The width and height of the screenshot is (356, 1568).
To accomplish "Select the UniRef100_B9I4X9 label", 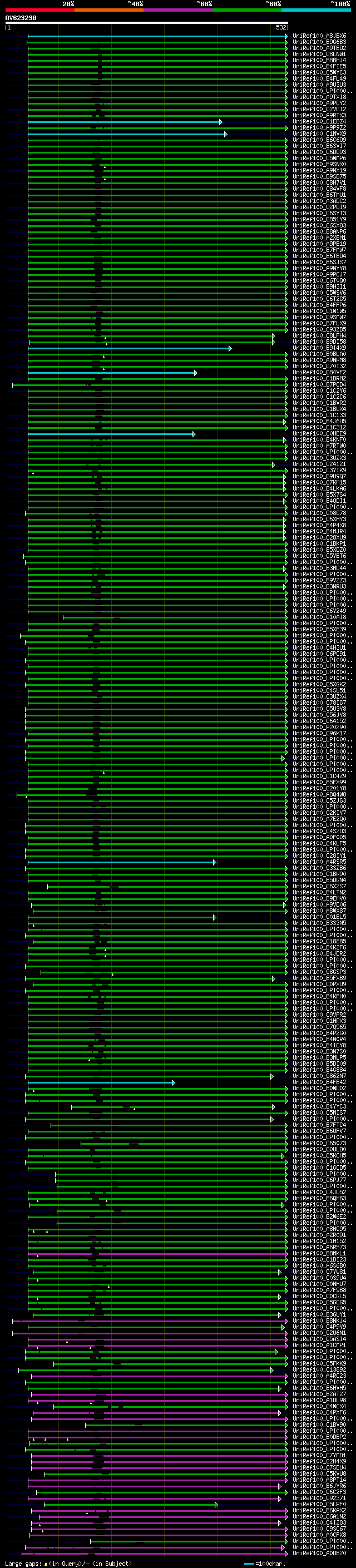I will click(319, 348).
